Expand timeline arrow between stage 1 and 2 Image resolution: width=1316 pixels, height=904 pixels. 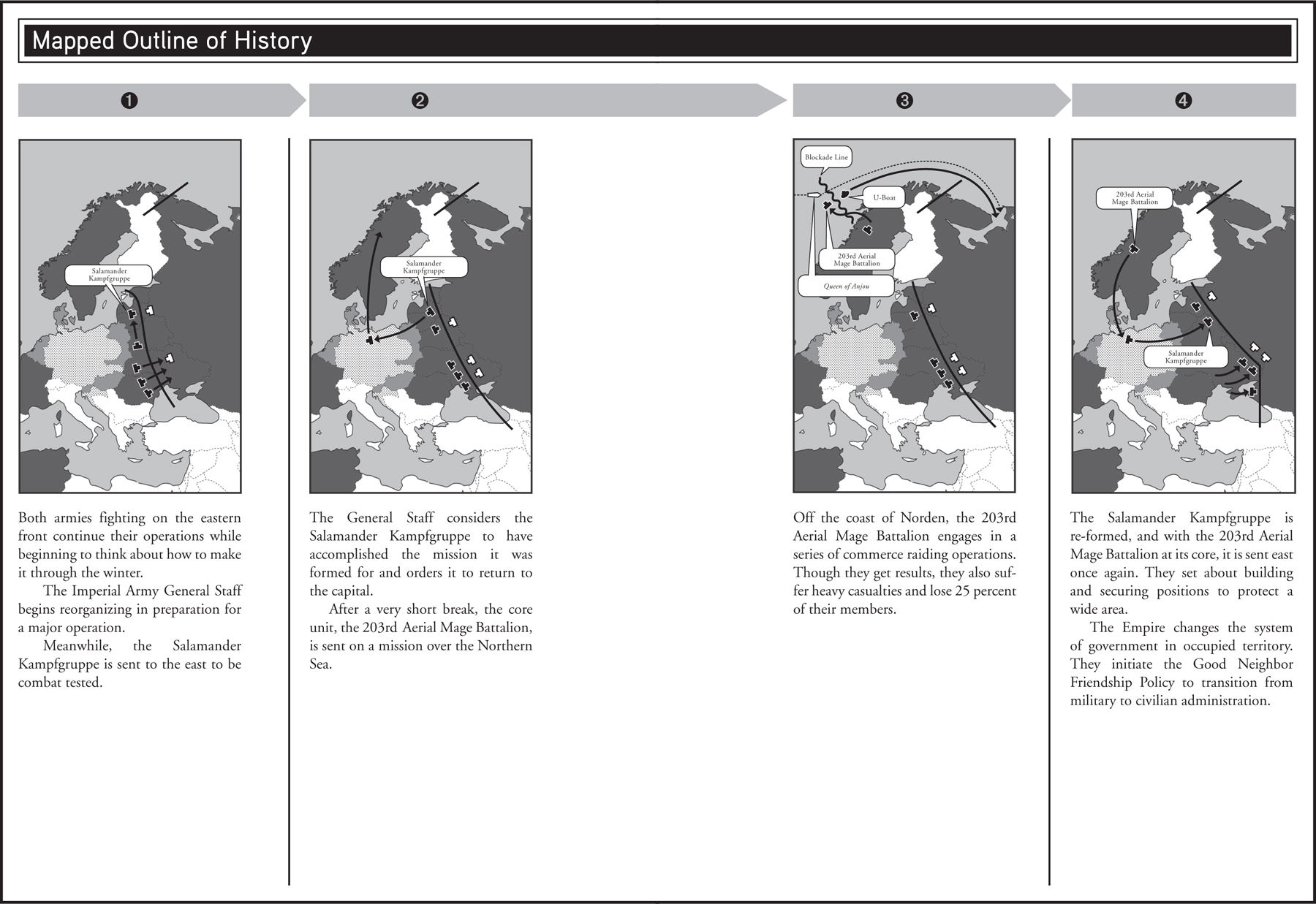click(302, 99)
